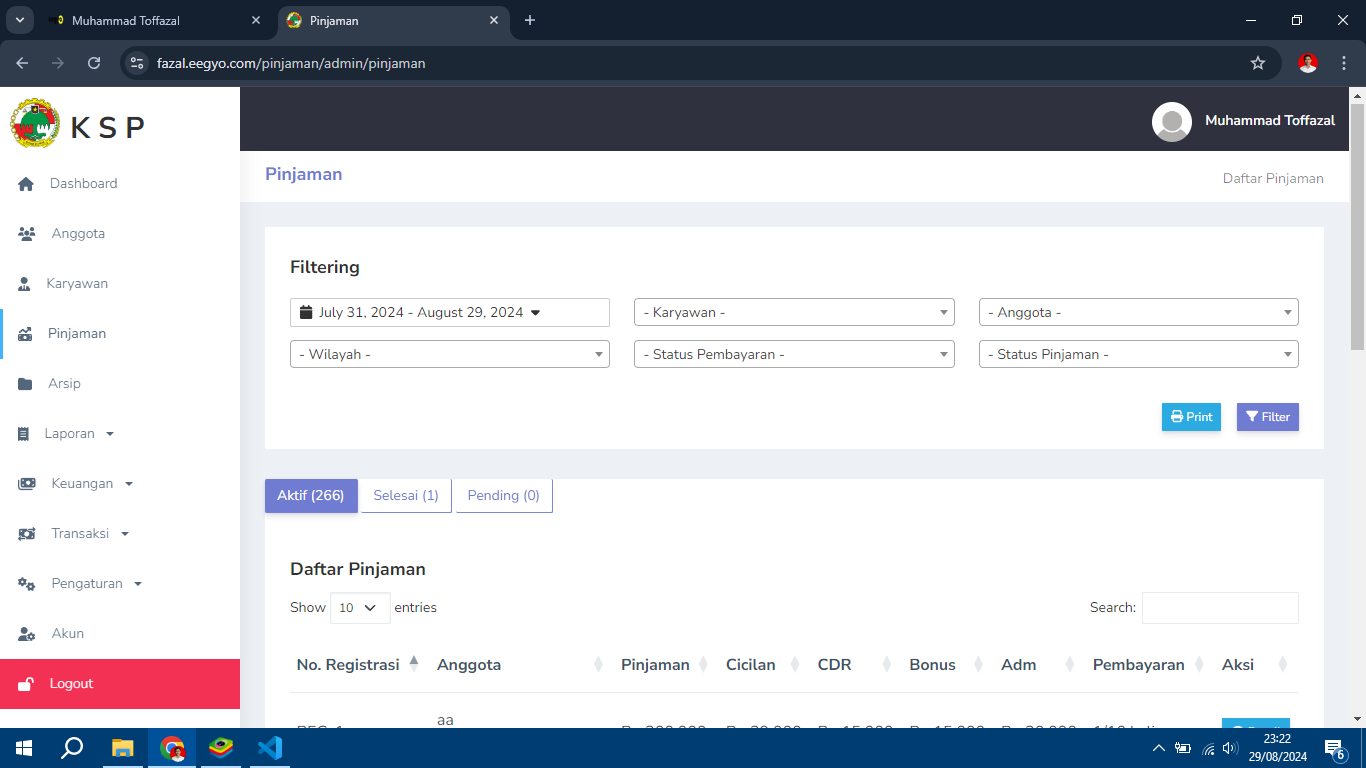Image resolution: width=1366 pixels, height=768 pixels.
Task: Sort table by Anggota column
Action: (x=468, y=665)
